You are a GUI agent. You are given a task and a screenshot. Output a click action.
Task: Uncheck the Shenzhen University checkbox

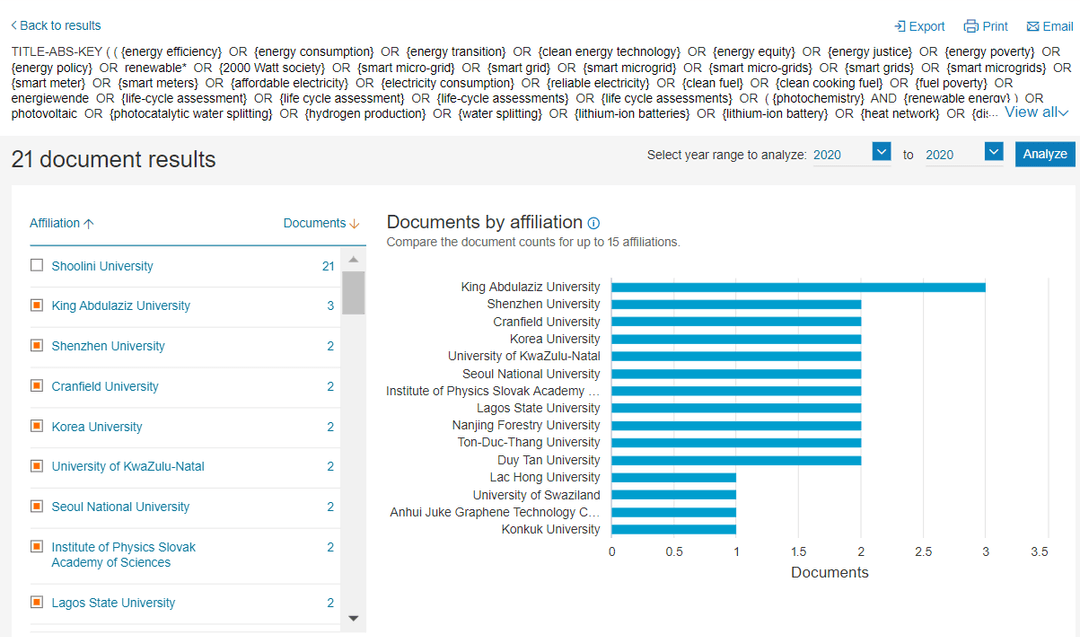37,345
